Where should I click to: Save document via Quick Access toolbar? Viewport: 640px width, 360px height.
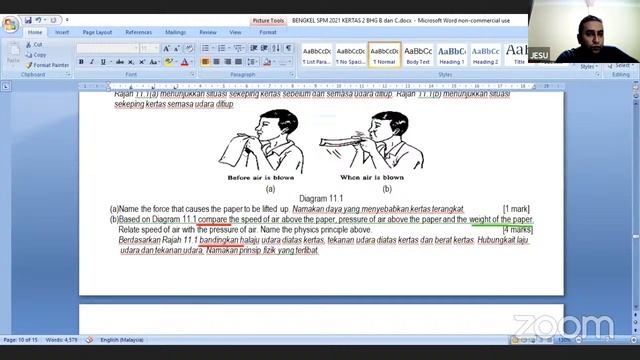click(x=28, y=20)
